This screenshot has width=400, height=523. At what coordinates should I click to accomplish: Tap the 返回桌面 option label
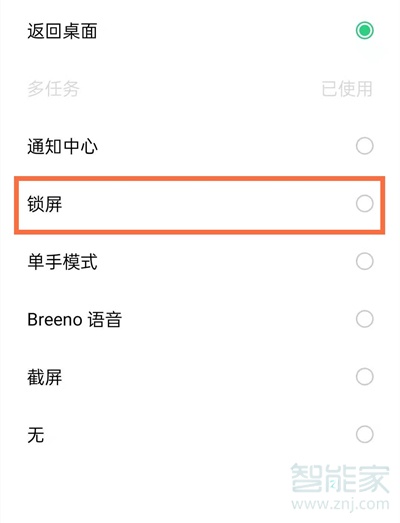coord(62,31)
